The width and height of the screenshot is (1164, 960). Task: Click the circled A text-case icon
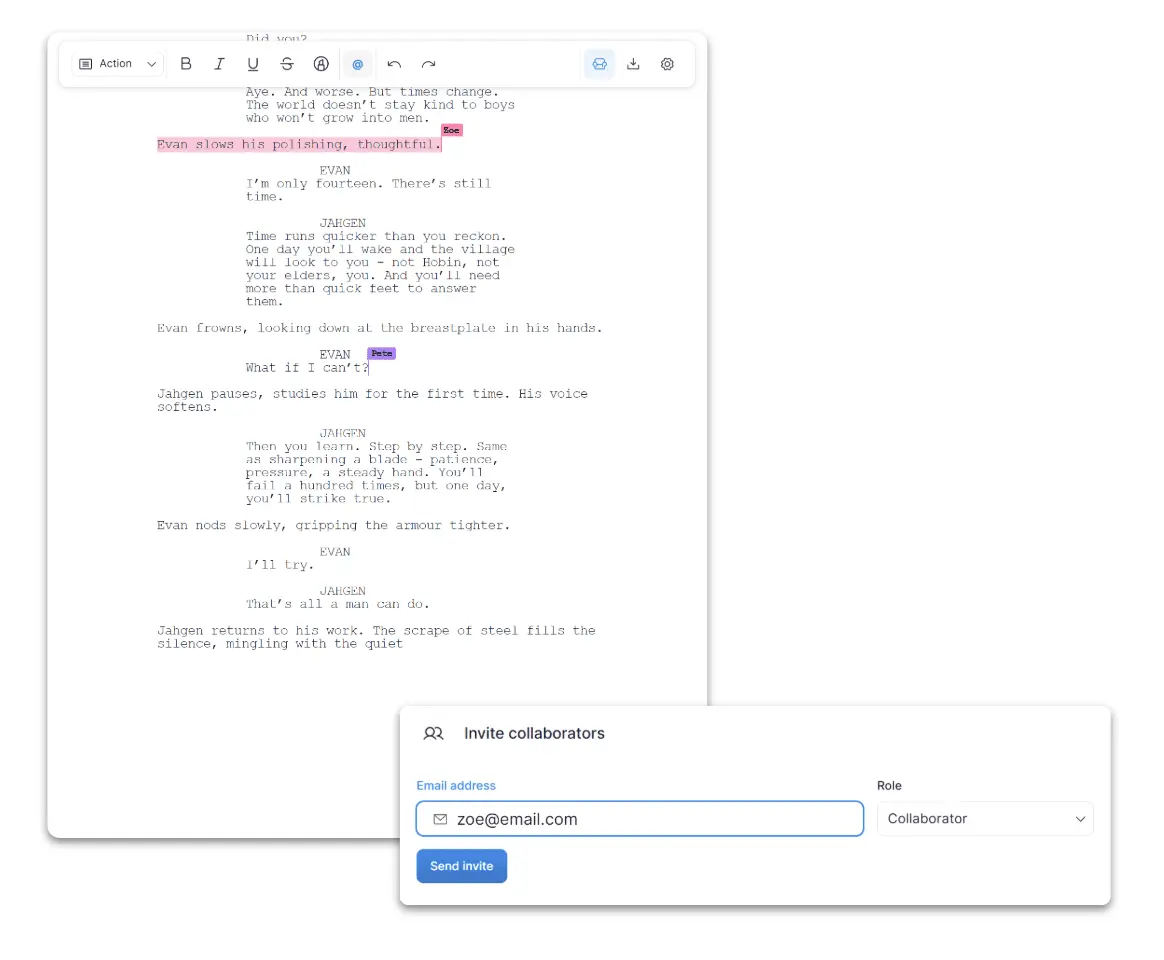pos(321,64)
